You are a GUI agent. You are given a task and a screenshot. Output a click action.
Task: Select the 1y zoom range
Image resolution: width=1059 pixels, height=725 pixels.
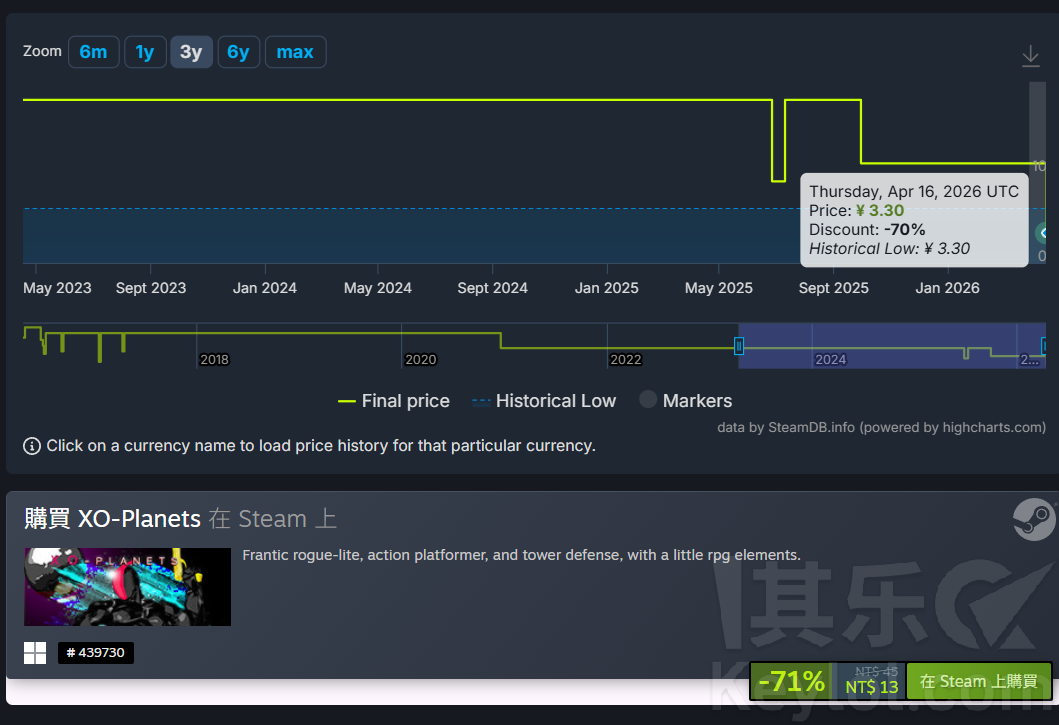[145, 52]
